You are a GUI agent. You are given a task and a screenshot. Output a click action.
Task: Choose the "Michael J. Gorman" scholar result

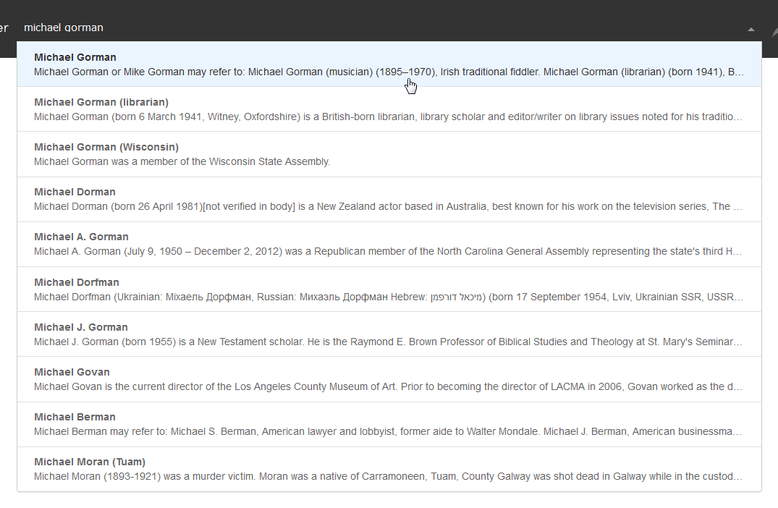[389, 334]
